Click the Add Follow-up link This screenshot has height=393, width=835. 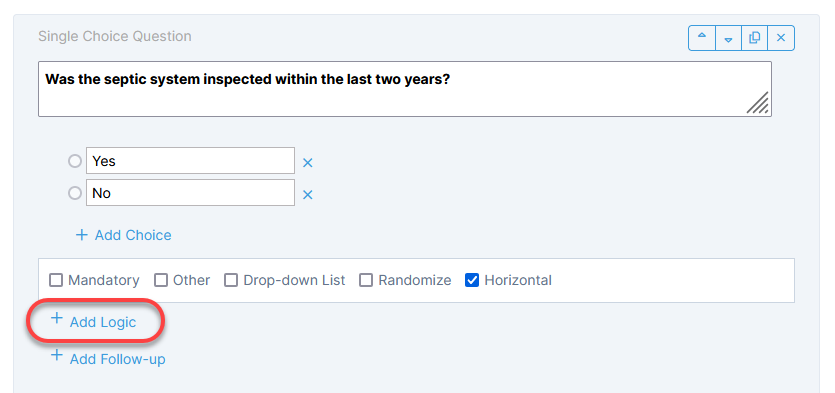tap(118, 359)
